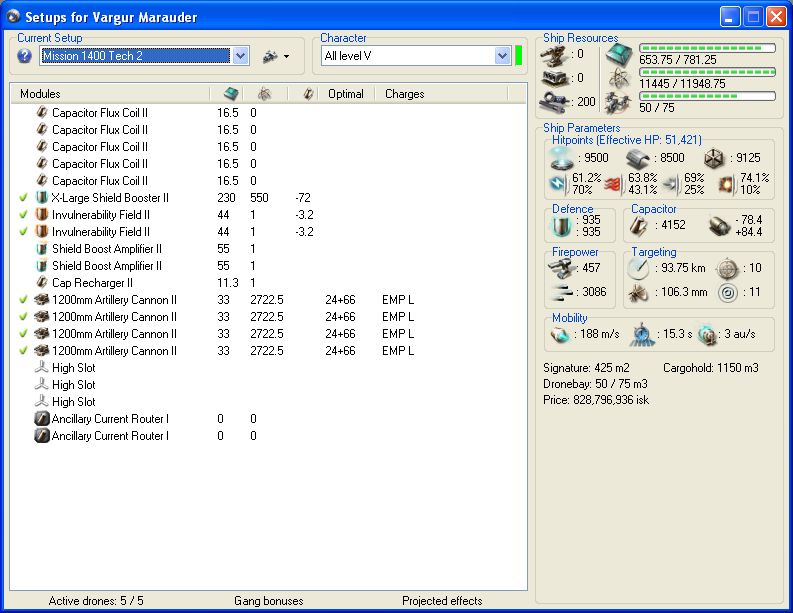Click the structure hitpoints icon showing 9125
The image size is (793, 613).
pyautogui.click(x=714, y=158)
